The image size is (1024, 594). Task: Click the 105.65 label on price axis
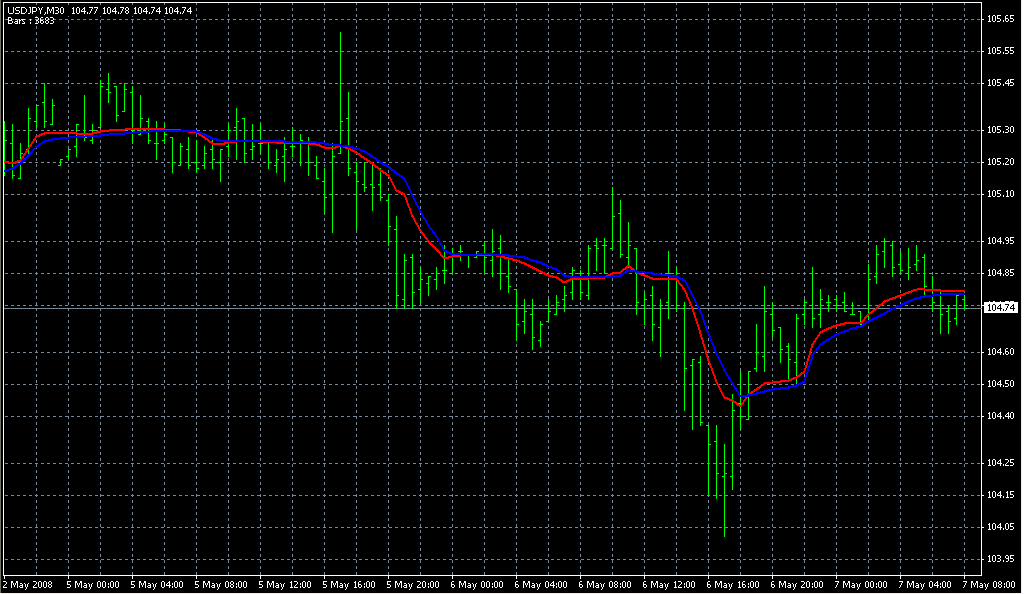click(1000, 19)
